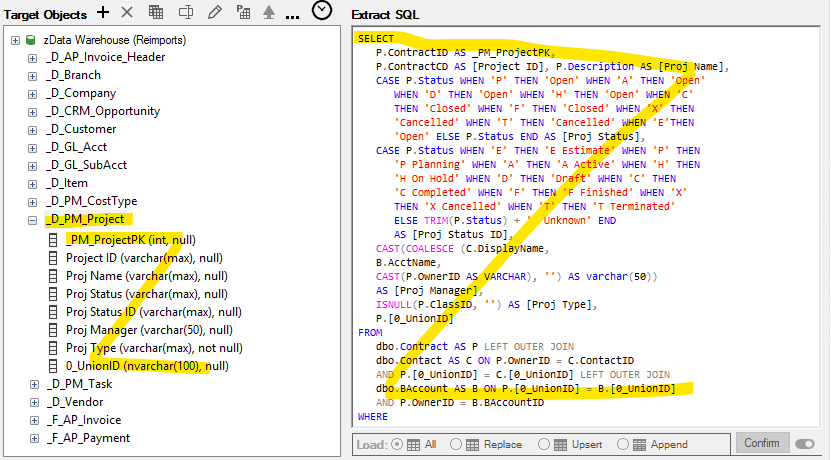Click the up arrow icon in toolbar

(x=268, y=12)
